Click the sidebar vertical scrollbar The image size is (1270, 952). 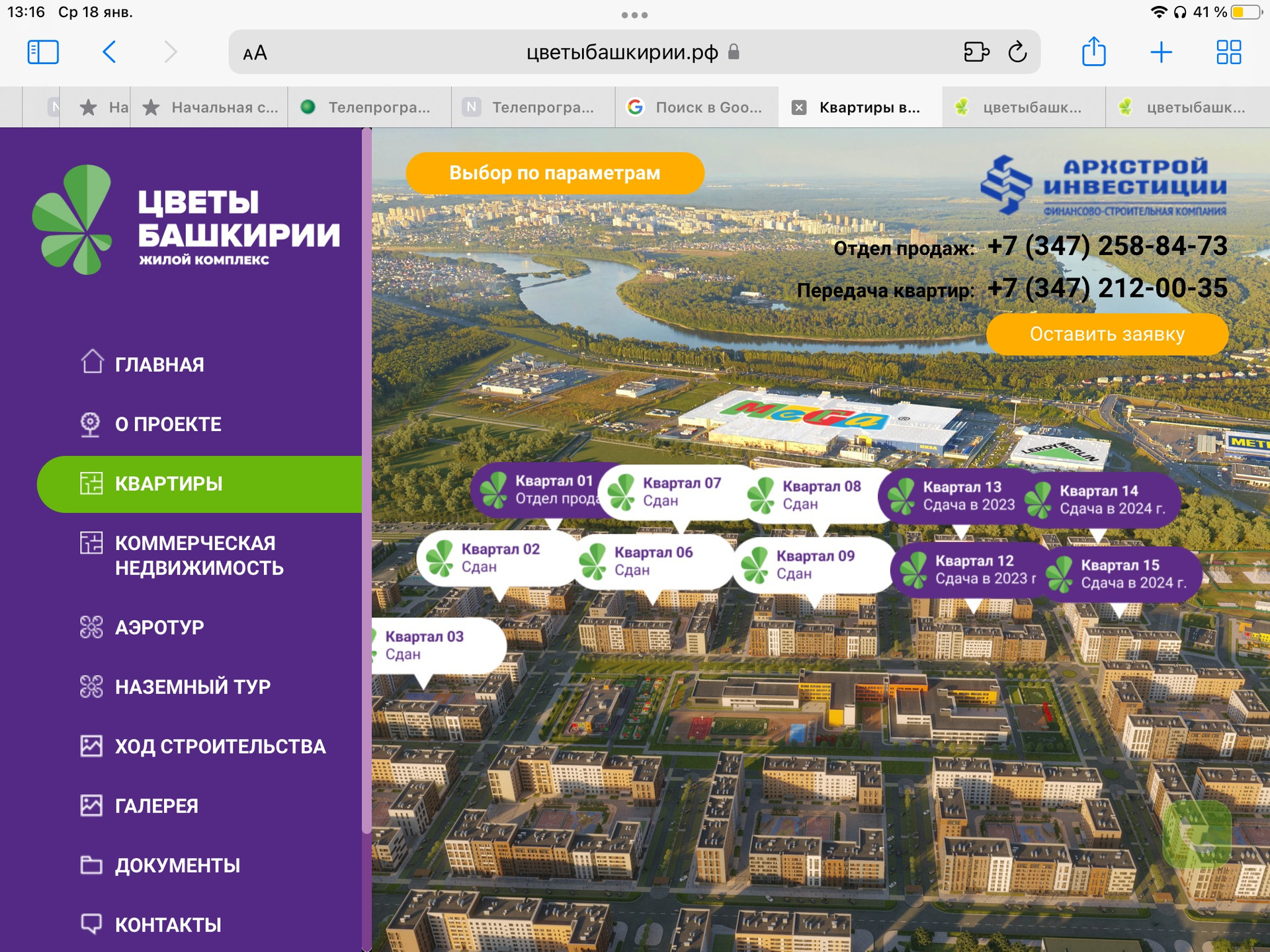coord(366,483)
